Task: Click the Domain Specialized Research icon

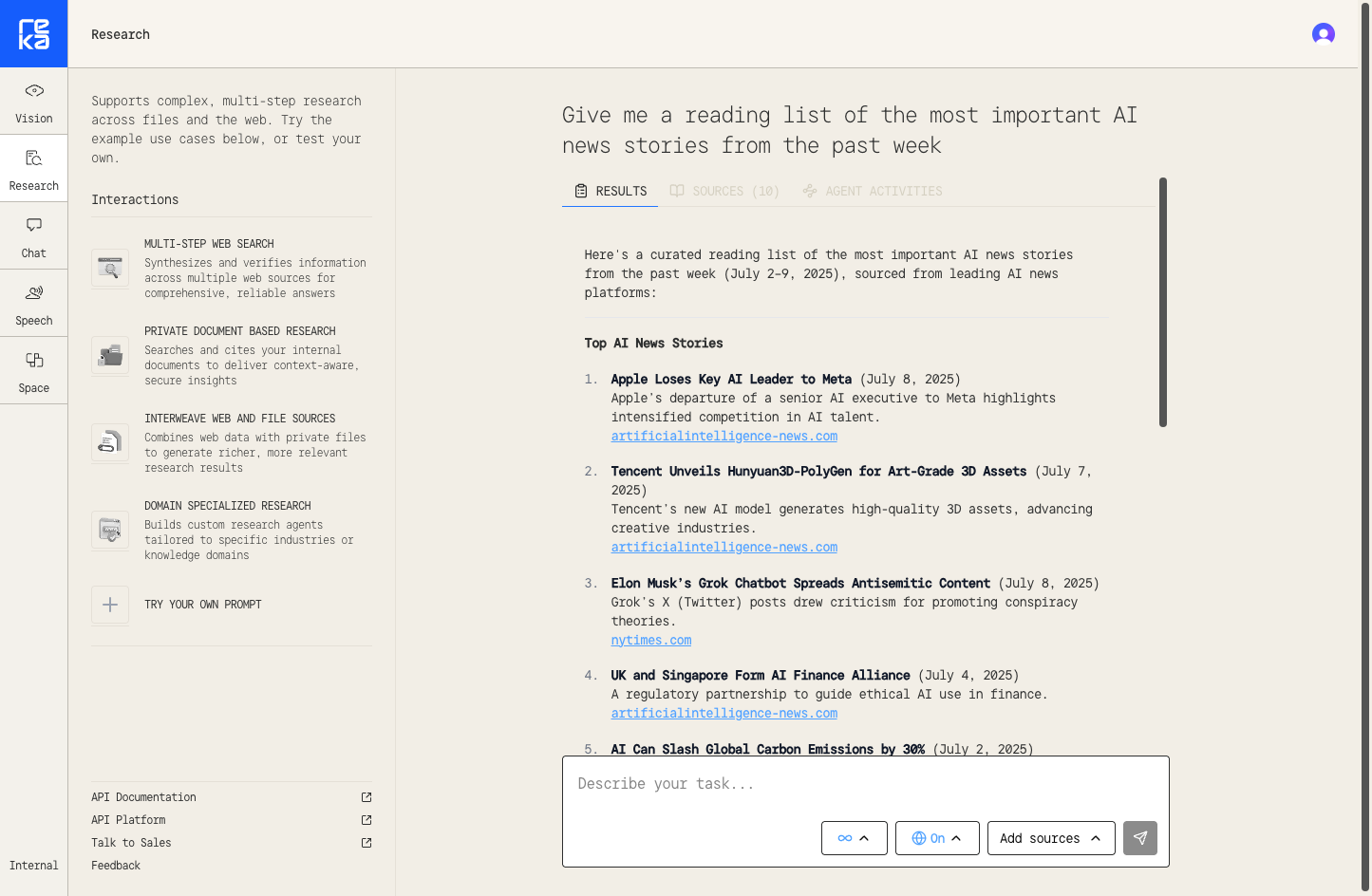Action: pos(110,531)
